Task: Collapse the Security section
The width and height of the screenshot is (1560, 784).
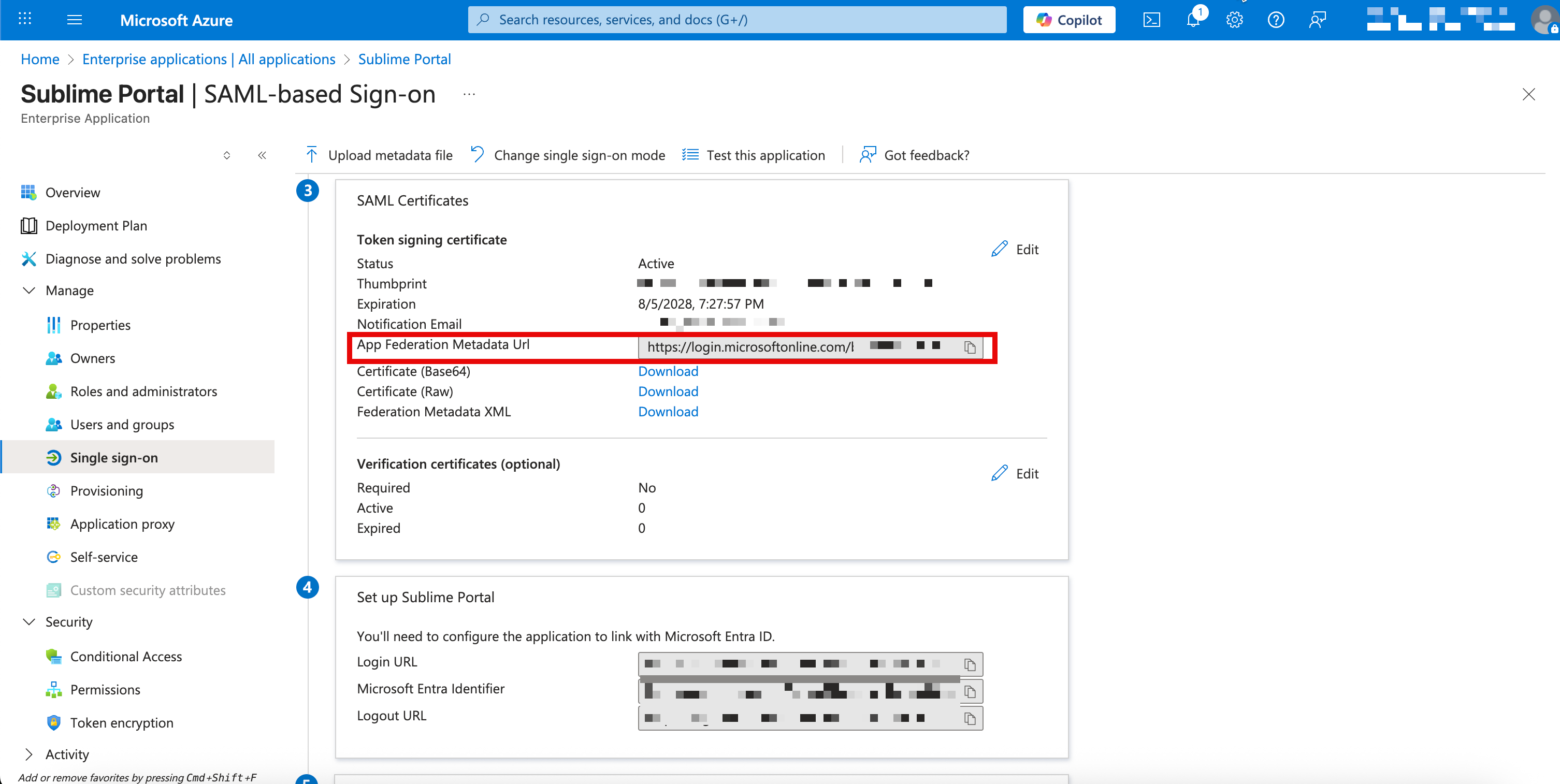Action: [28, 622]
